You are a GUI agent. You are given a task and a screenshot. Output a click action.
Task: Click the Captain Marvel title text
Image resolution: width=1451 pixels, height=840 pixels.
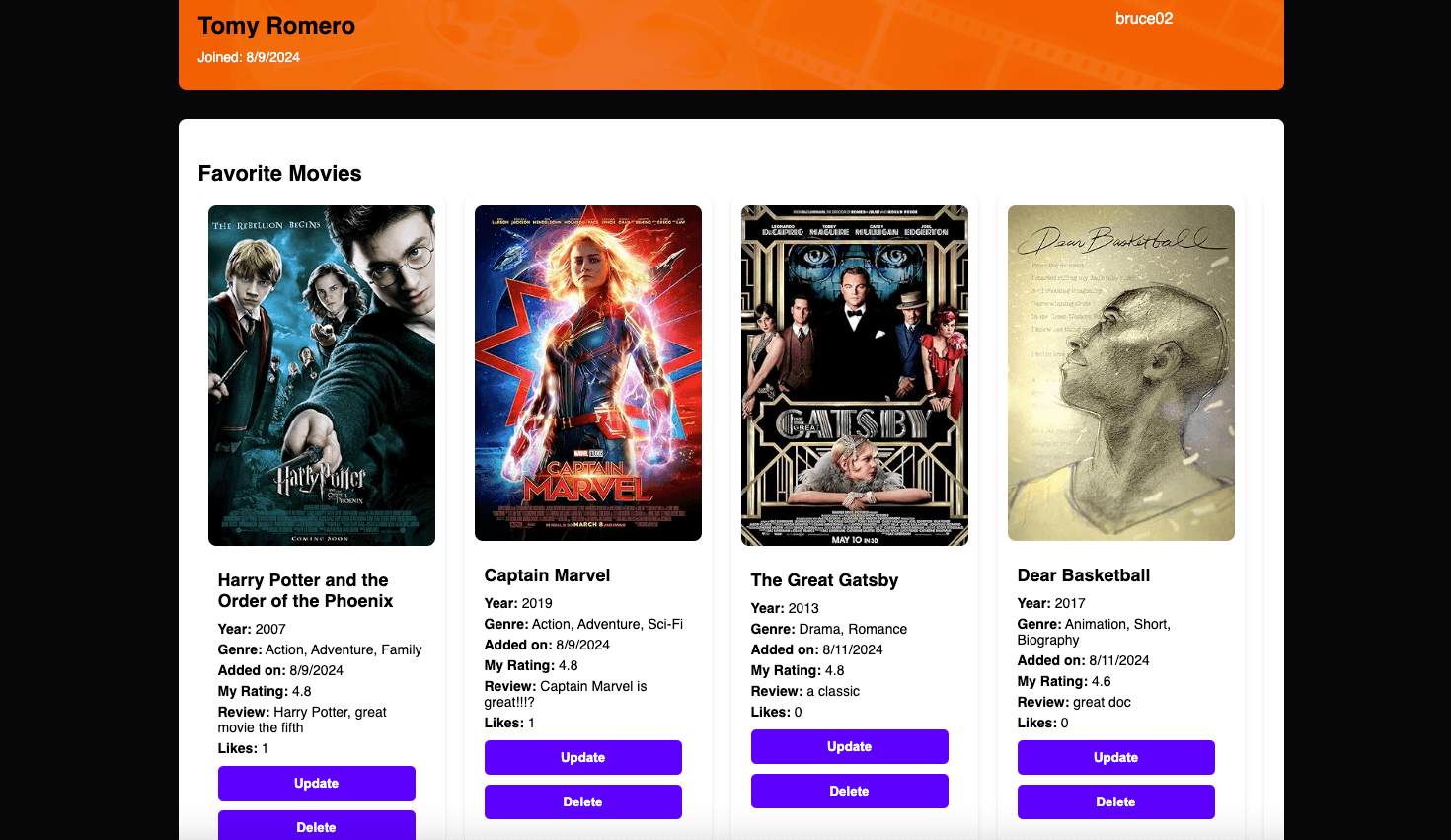(547, 575)
